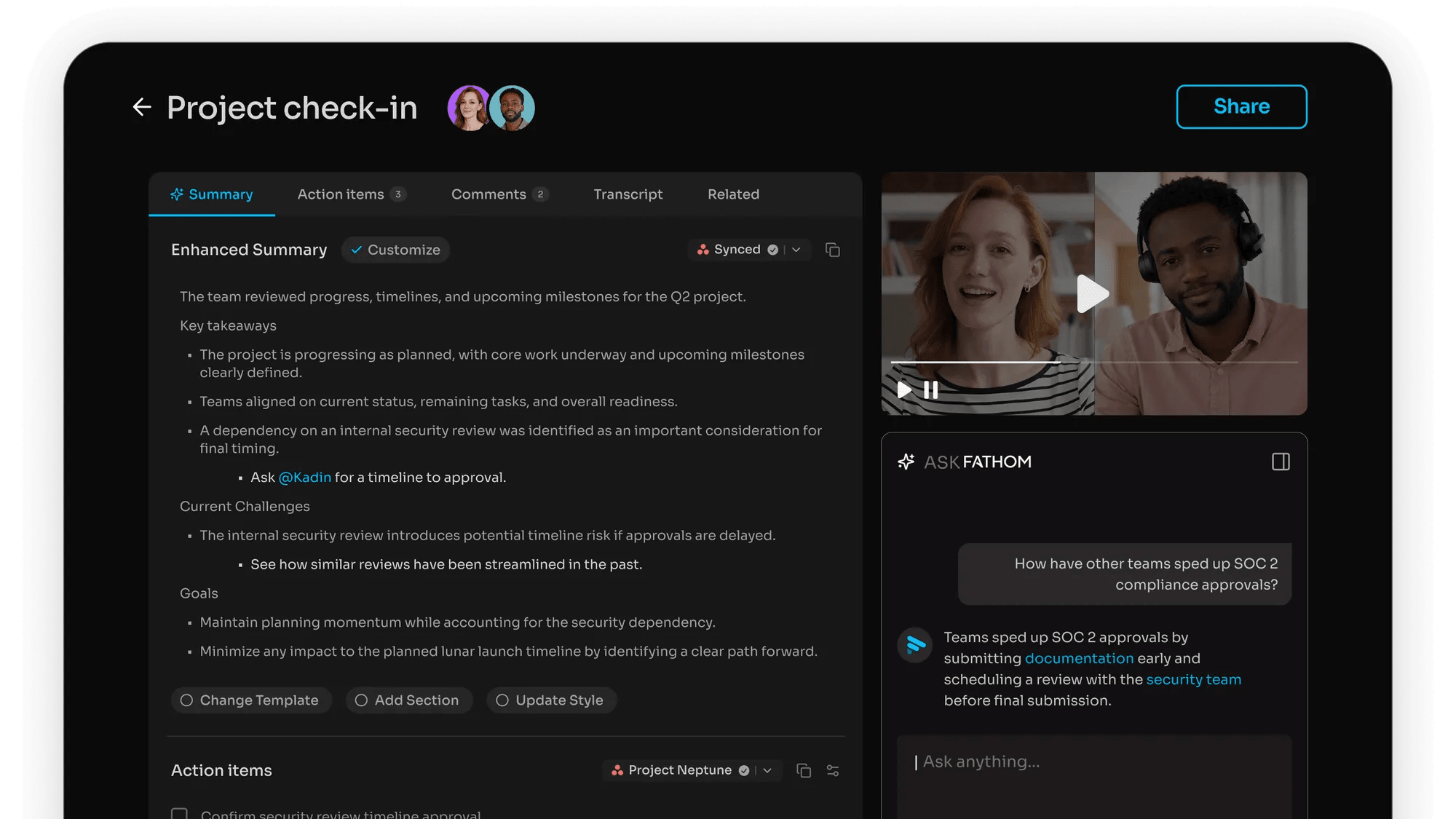This screenshot has height=819, width=1456.
Task: Click the Current Challenges heading
Action: point(245,506)
